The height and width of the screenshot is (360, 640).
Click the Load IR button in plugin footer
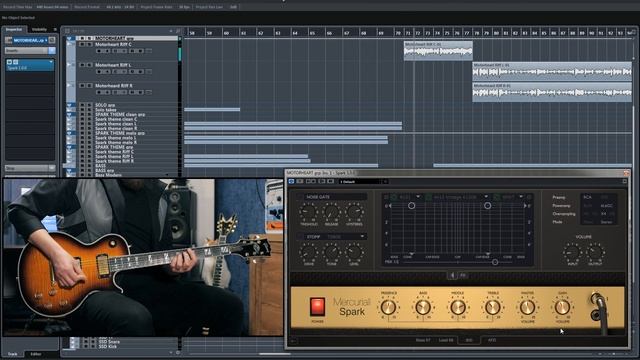(x=446, y=340)
